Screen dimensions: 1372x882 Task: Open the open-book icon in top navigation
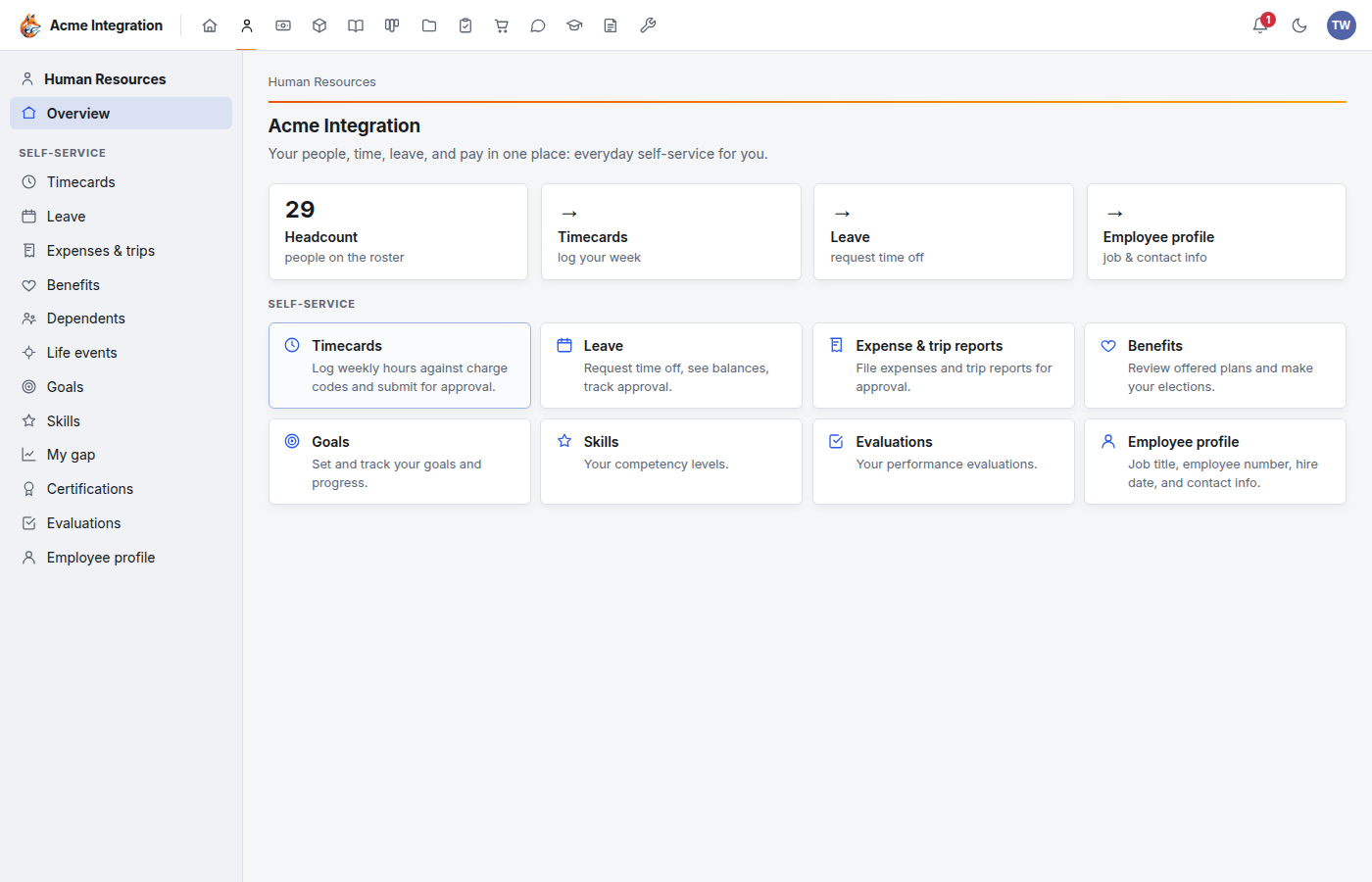pyautogui.click(x=356, y=25)
